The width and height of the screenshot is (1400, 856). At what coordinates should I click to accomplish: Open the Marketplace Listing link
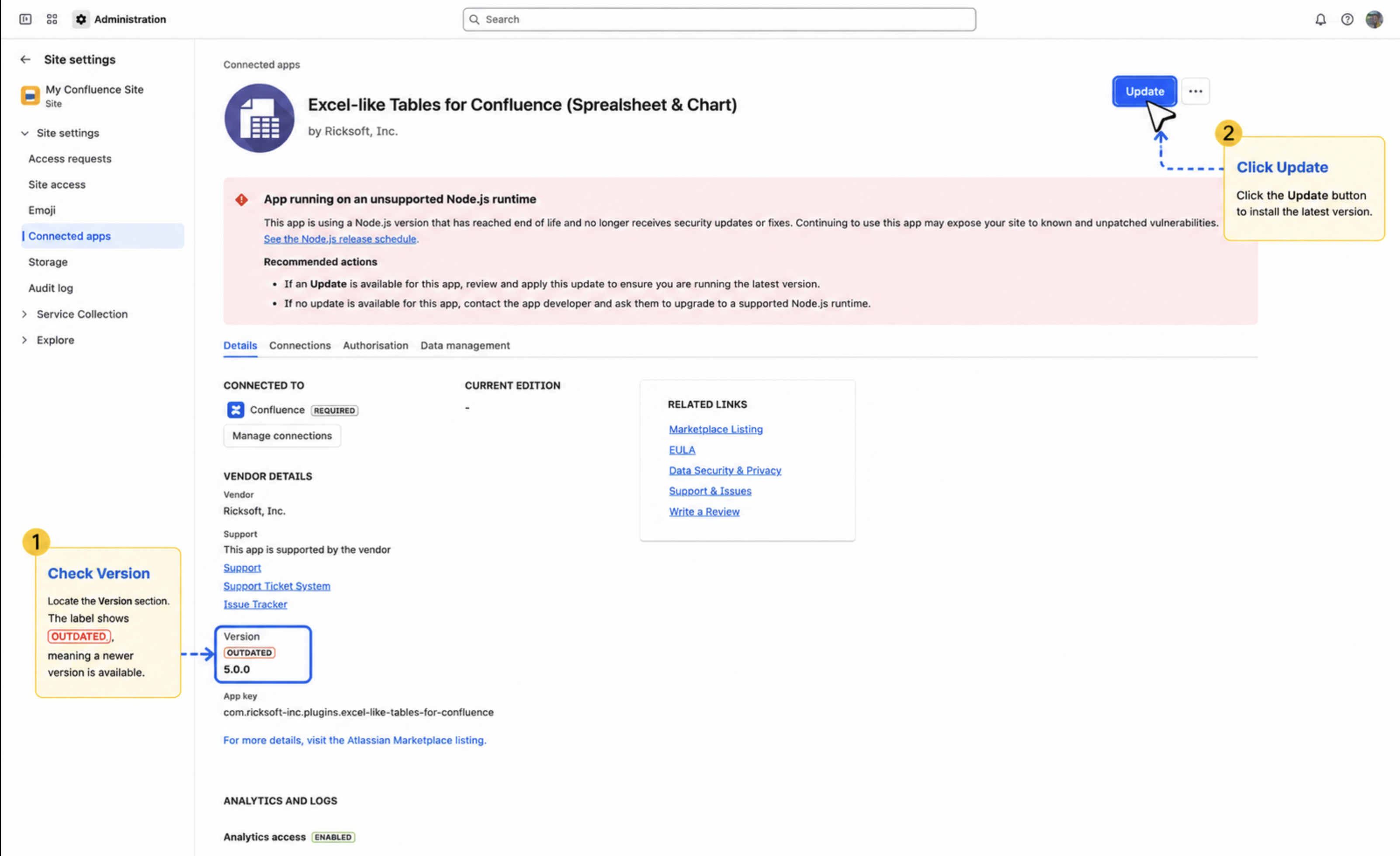pyautogui.click(x=715, y=429)
